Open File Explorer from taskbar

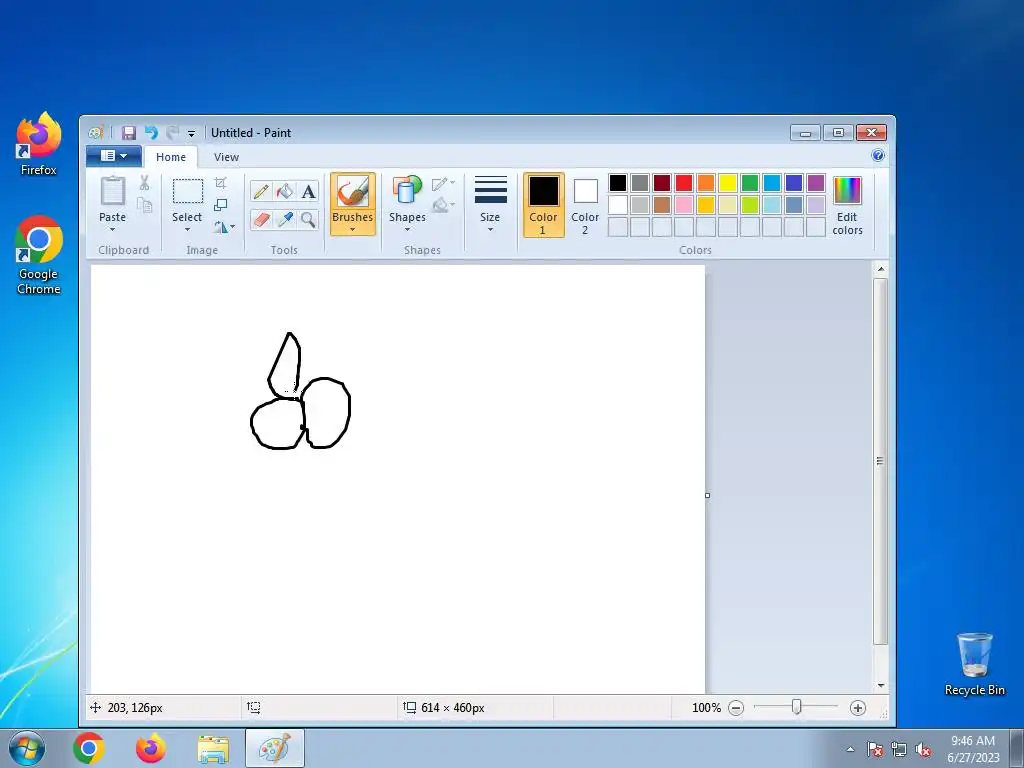pos(213,748)
